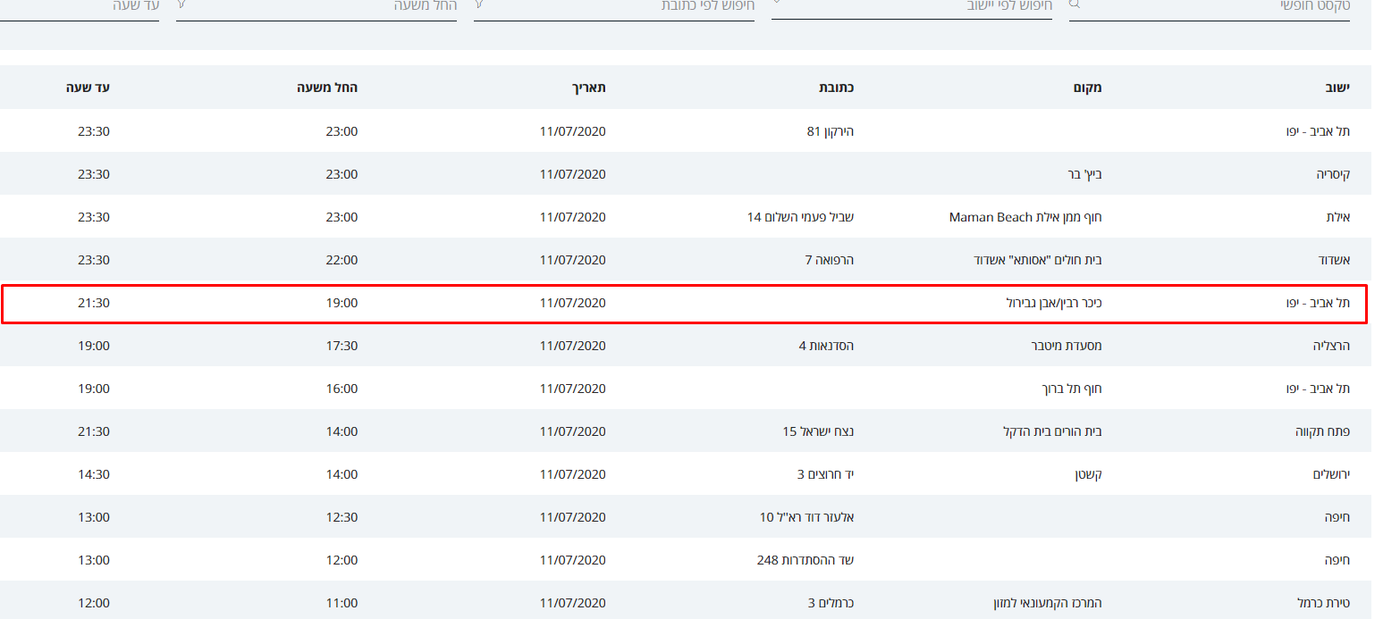Select the 'עד שעה' end-time filter field
The width and height of the screenshot is (1400, 619).
pos(90,7)
